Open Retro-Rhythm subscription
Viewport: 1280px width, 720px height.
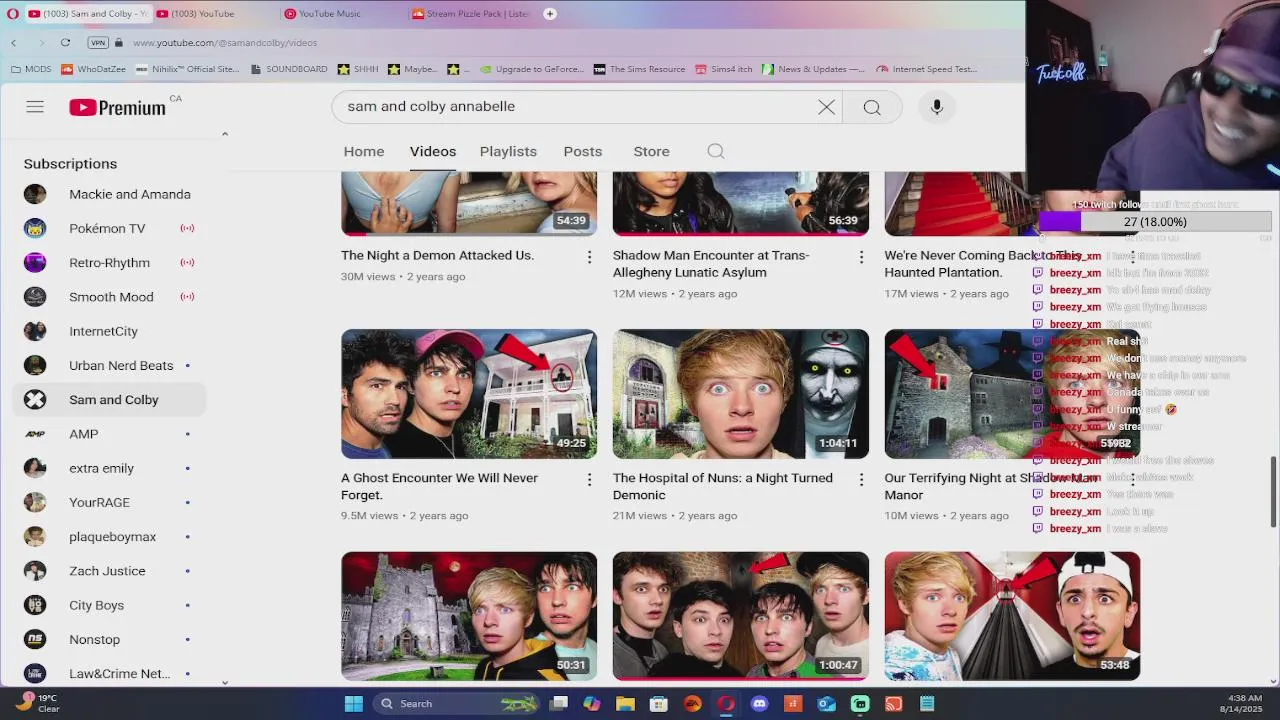pos(110,263)
